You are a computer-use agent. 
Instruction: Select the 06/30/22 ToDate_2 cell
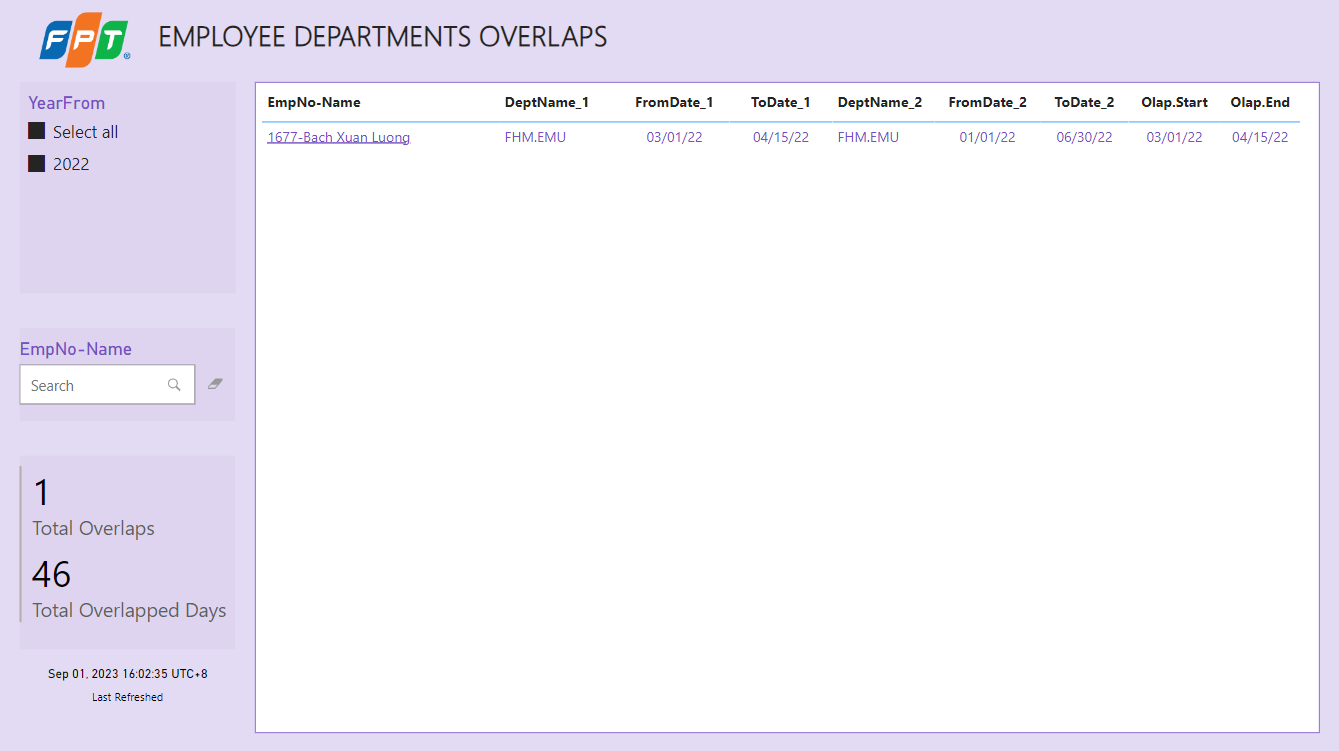1084,137
